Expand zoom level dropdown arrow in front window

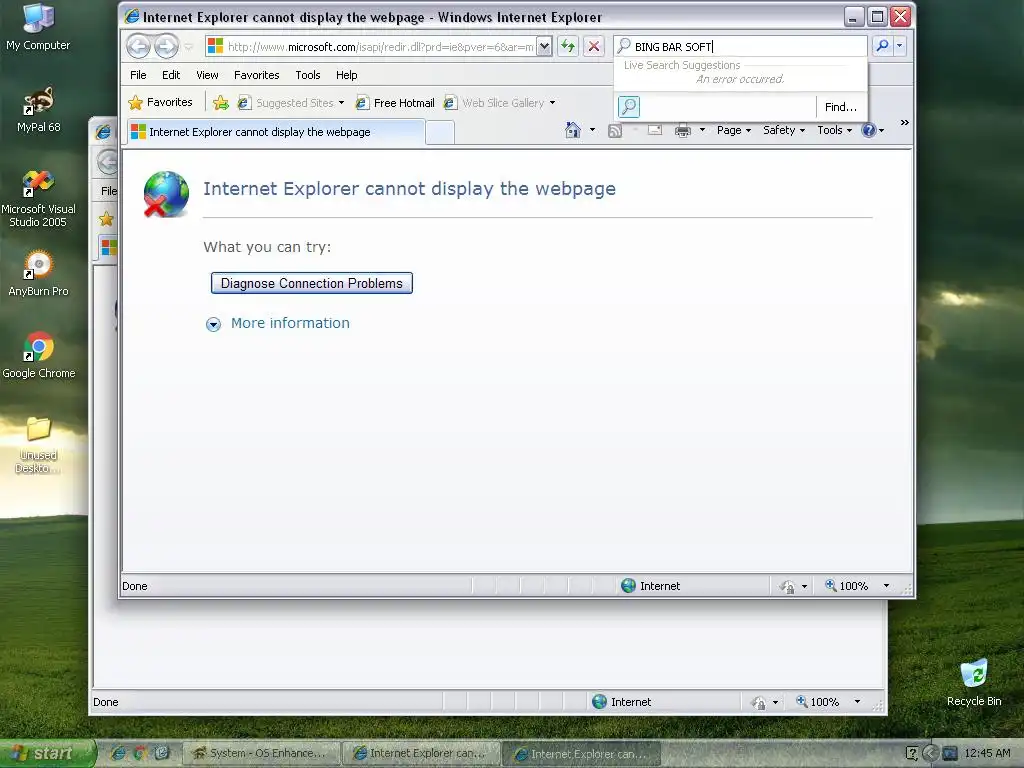tap(886, 586)
